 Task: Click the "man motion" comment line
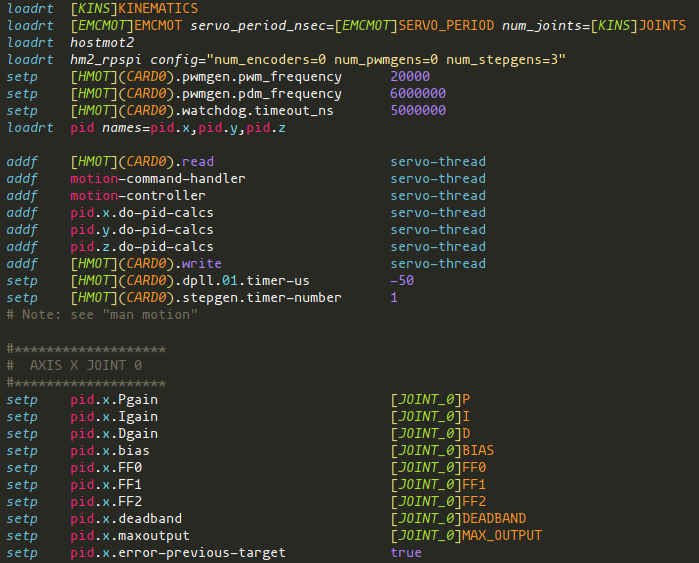click(102, 315)
